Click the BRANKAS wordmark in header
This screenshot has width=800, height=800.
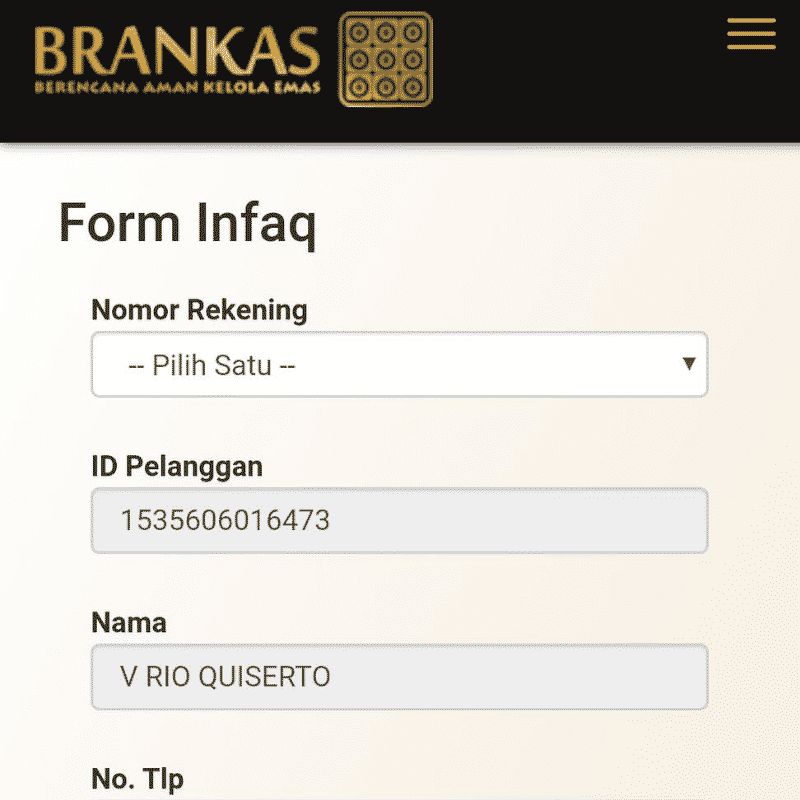tap(177, 50)
